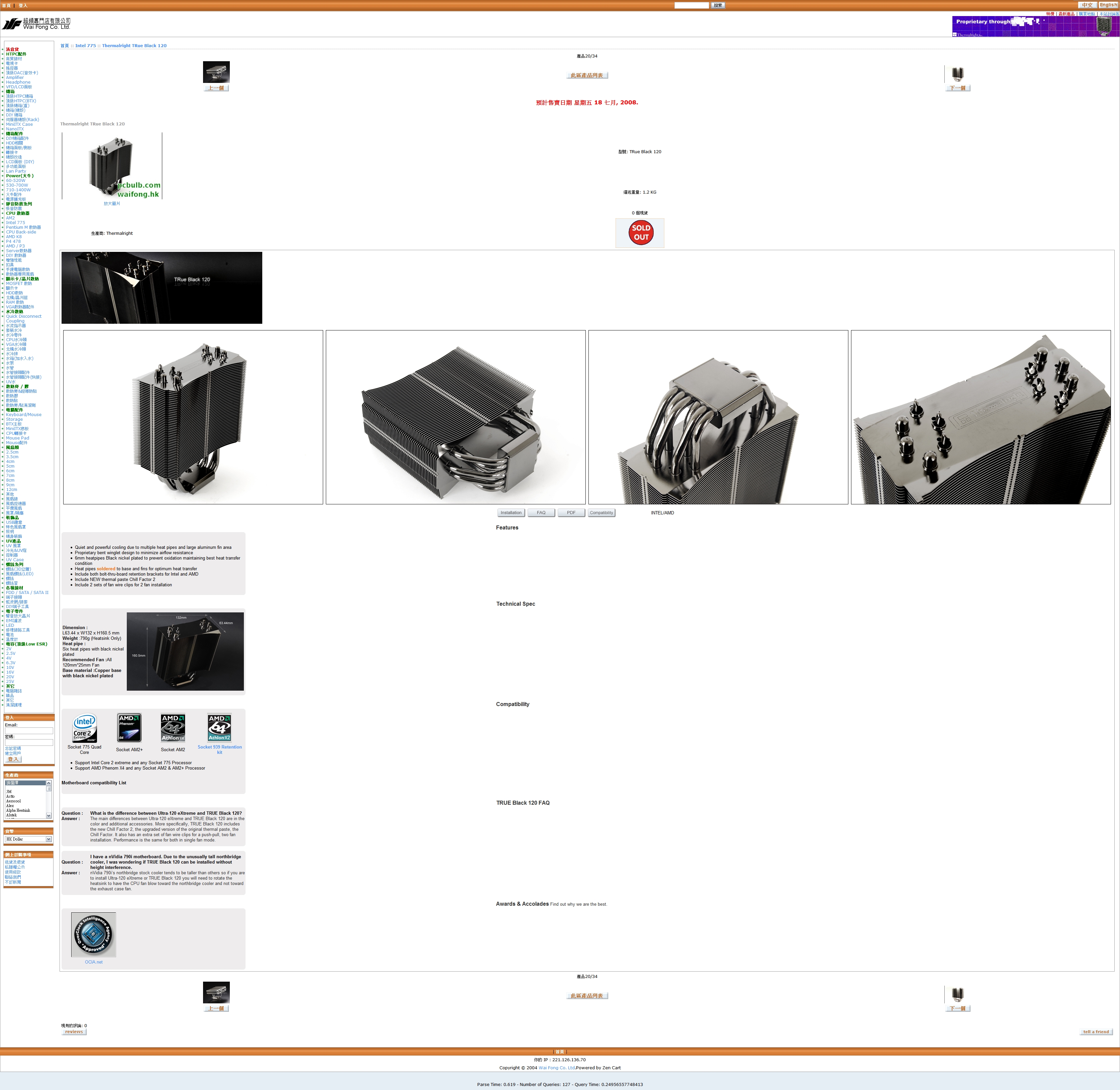Viewport: 1120px width, 1090px height.
Task: Switch to the FAQ tab
Action: [x=541, y=513]
